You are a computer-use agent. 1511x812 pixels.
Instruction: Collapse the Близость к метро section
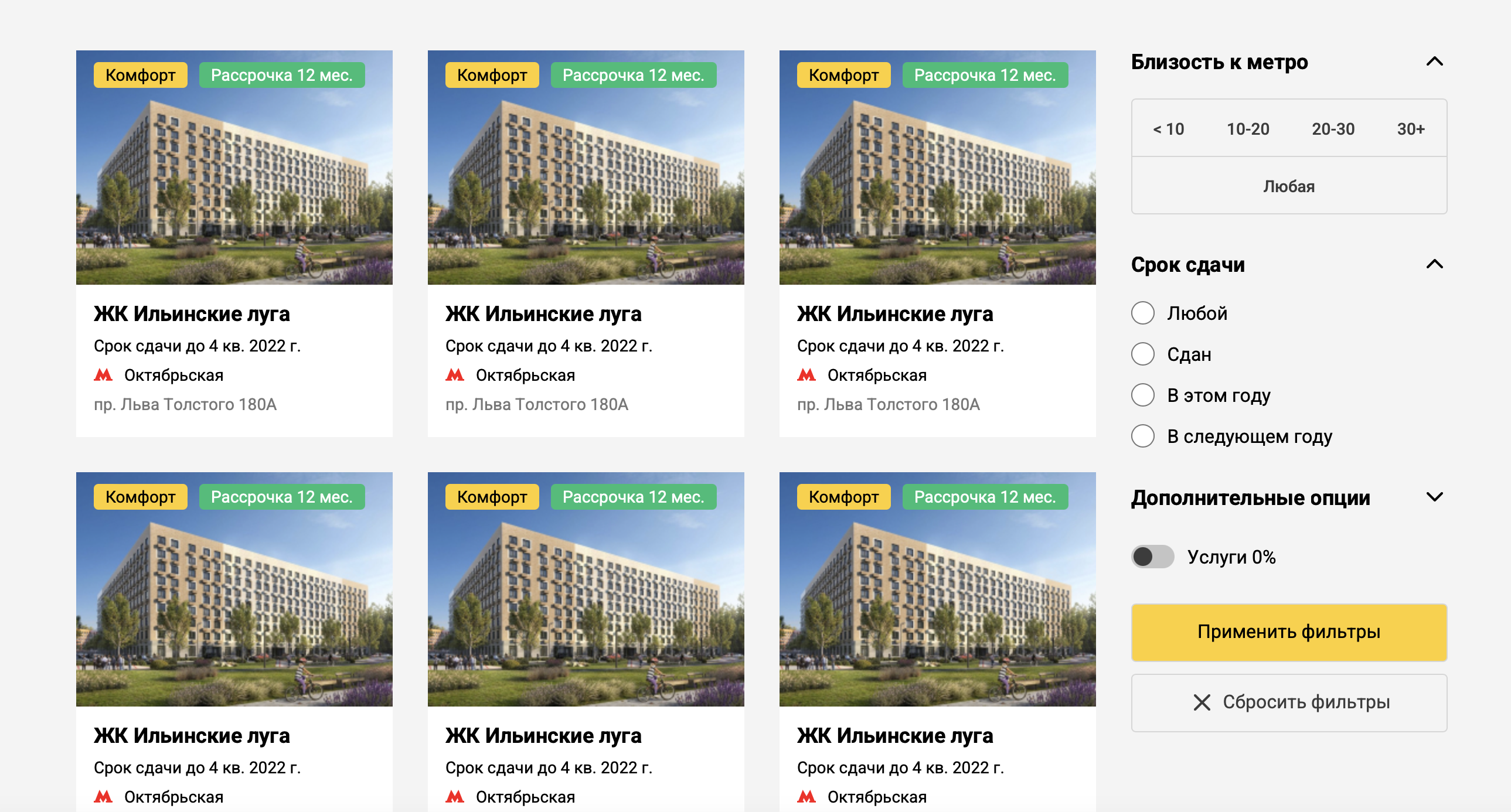coord(1434,62)
